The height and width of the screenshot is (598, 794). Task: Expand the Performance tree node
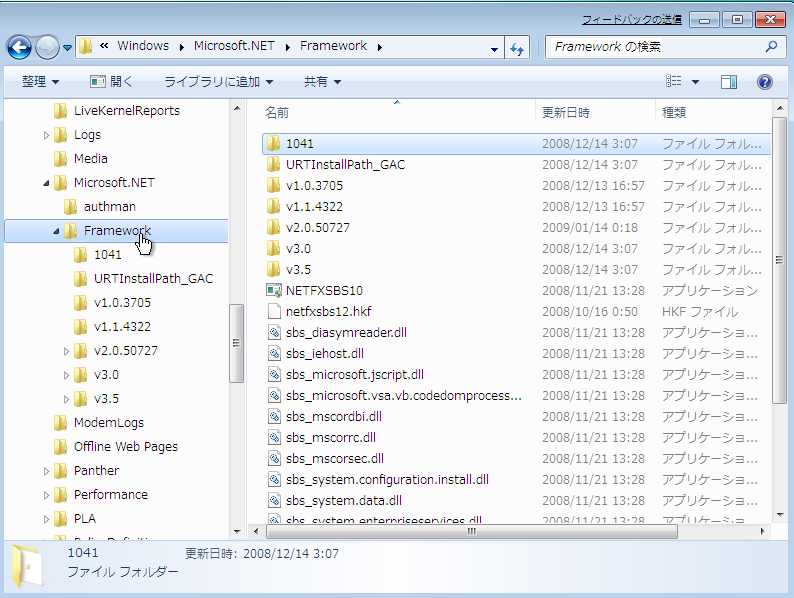(46, 495)
